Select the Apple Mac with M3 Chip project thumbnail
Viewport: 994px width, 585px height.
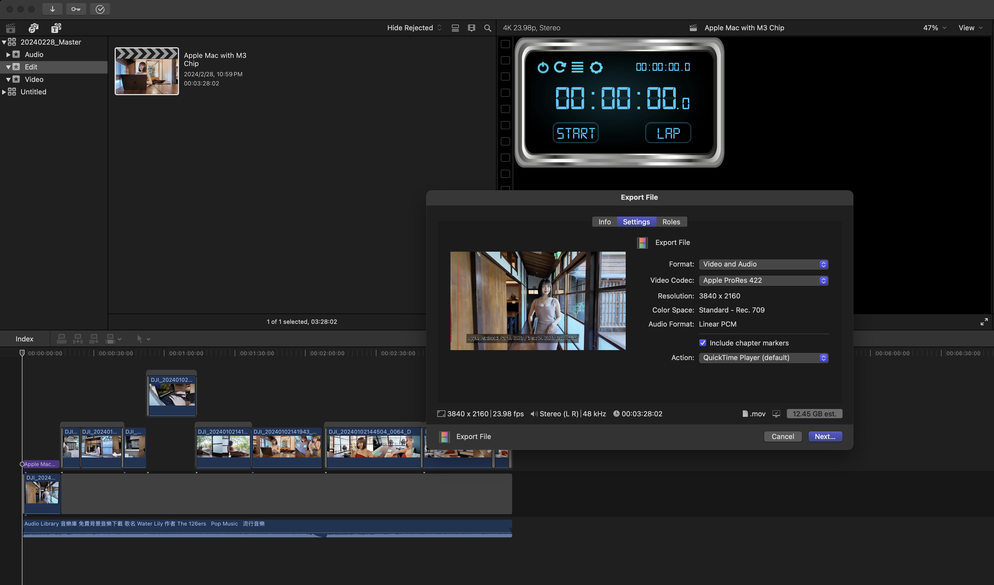(x=146, y=72)
